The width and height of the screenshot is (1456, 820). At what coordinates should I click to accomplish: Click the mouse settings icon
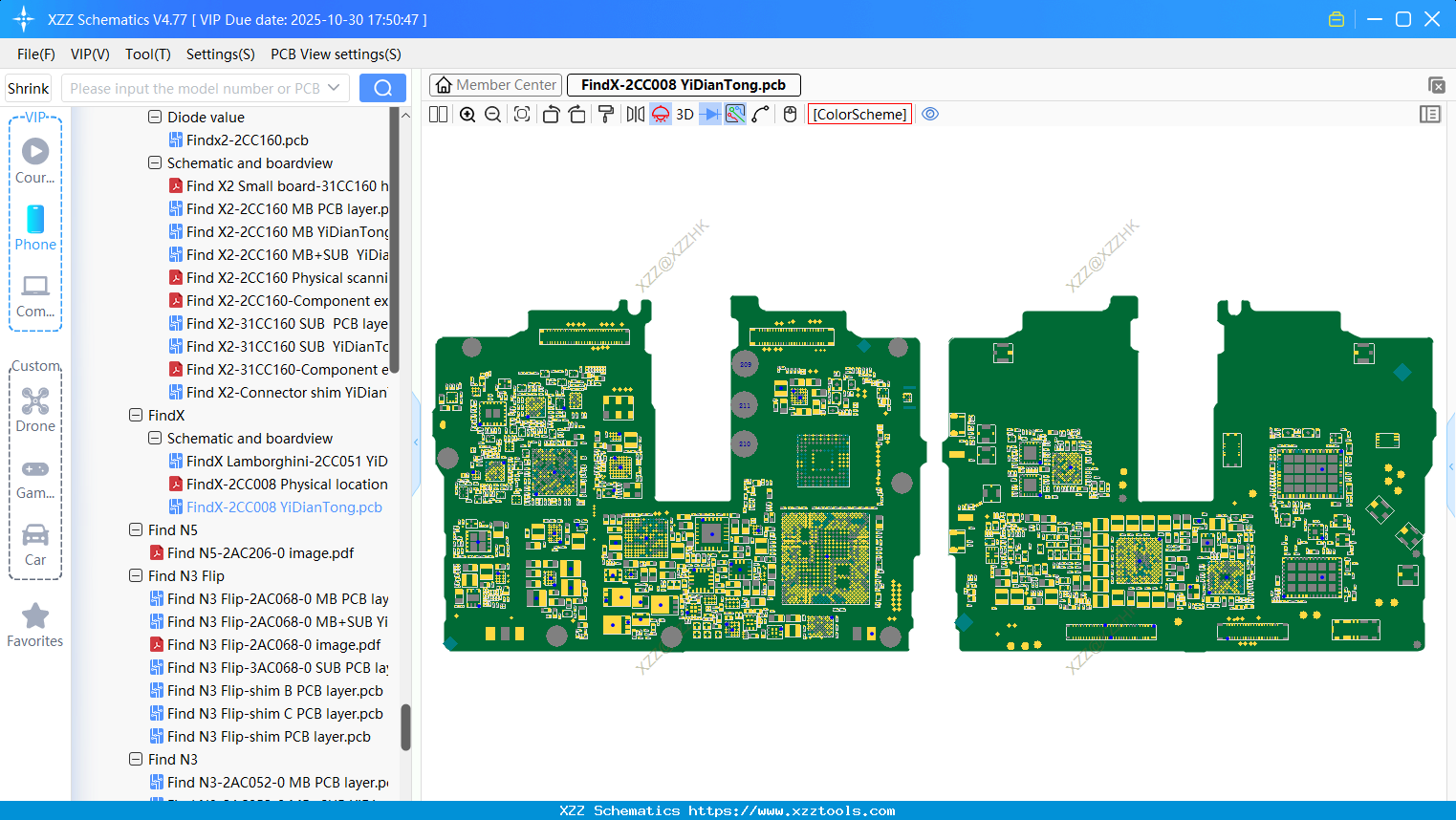(x=790, y=115)
